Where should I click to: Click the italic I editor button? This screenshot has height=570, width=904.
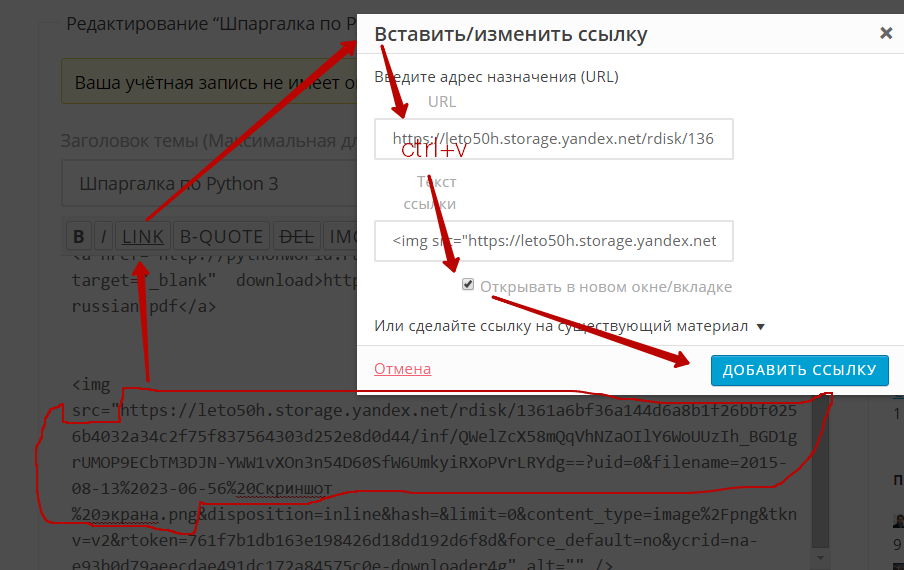point(103,236)
